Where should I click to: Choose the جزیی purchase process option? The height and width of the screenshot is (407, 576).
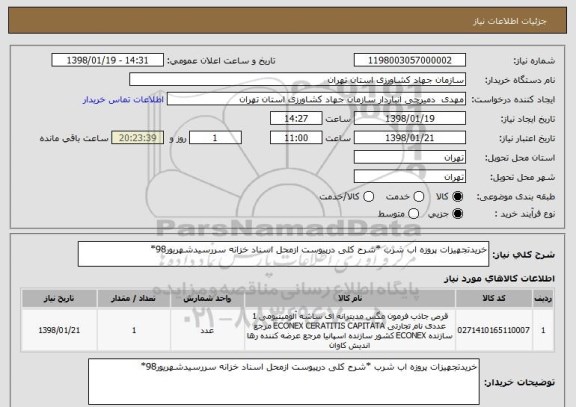pyautogui.click(x=458, y=214)
